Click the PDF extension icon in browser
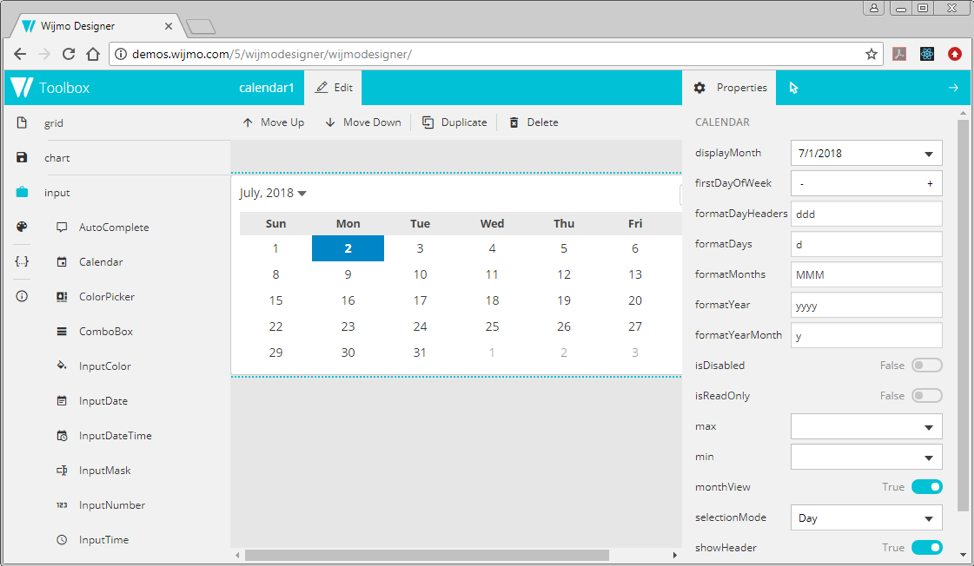 coord(899,54)
